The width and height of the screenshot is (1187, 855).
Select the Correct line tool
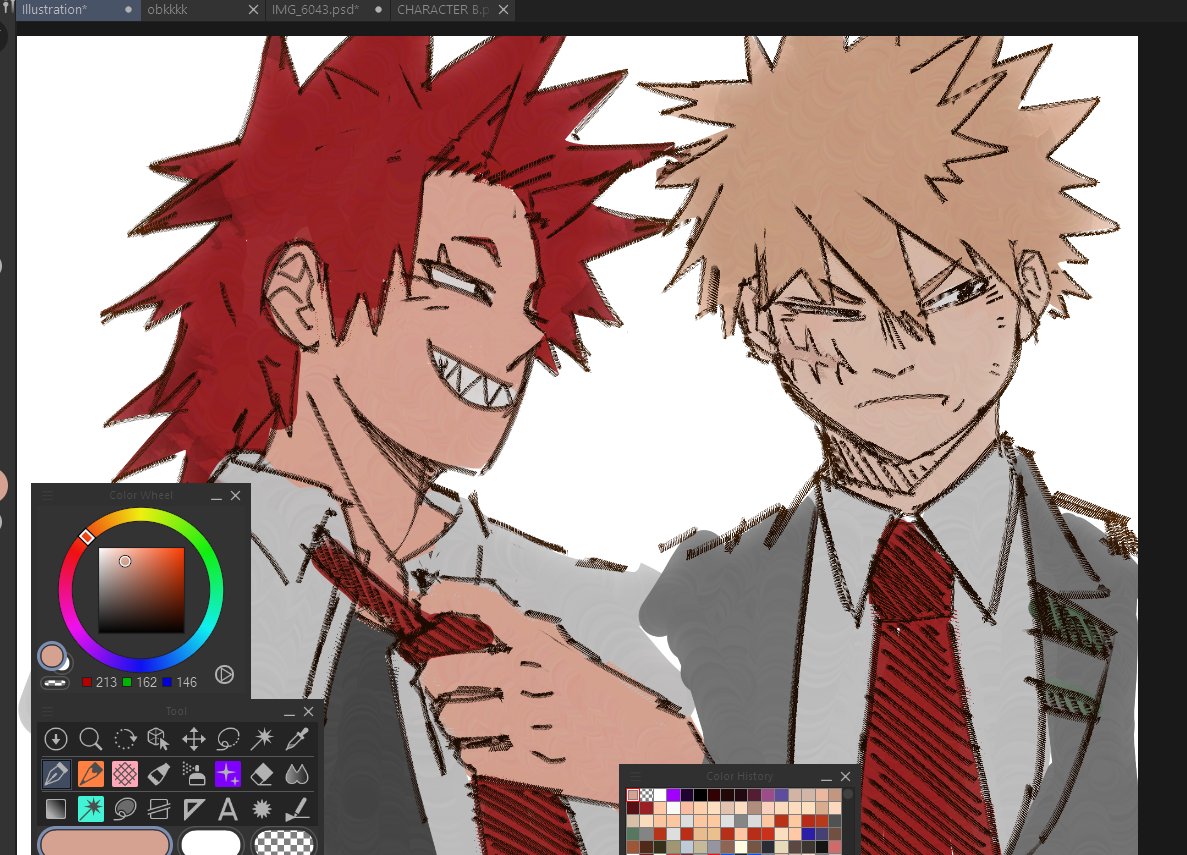pos(297,809)
